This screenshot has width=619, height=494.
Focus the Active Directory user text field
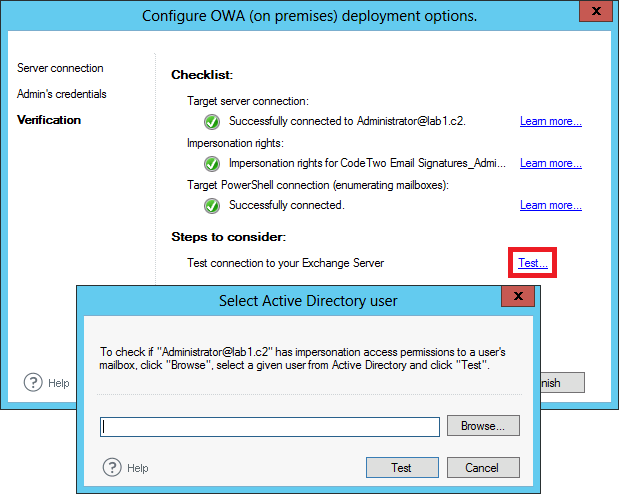(270, 427)
